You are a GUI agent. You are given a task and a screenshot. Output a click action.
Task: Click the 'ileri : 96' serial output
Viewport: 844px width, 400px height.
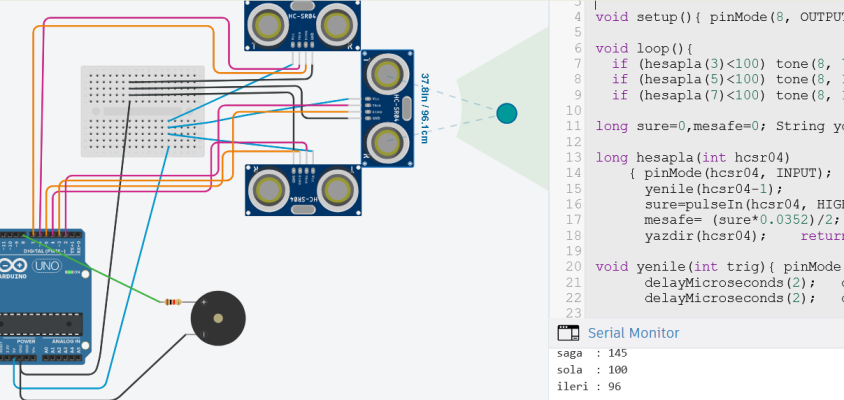(589, 386)
